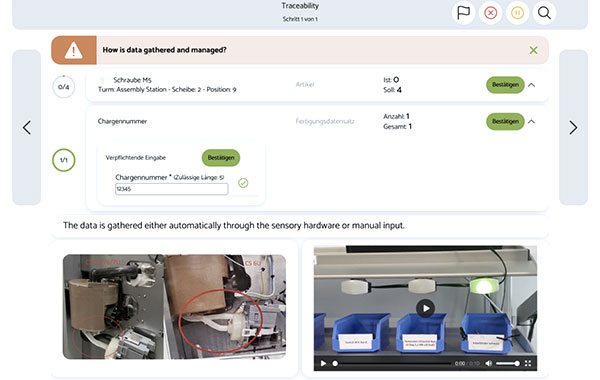This screenshot has height=380, width=600.
Task: Click the green validation checkmark circle
Action: [243, 183]
